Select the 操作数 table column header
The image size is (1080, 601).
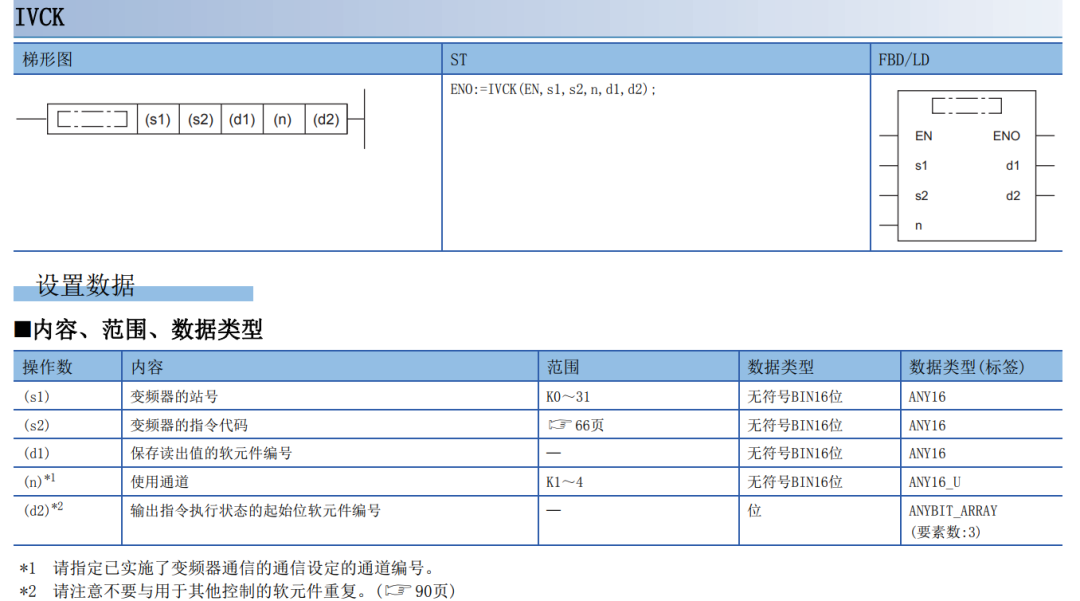pyautogui.click(x=48, y=367)
